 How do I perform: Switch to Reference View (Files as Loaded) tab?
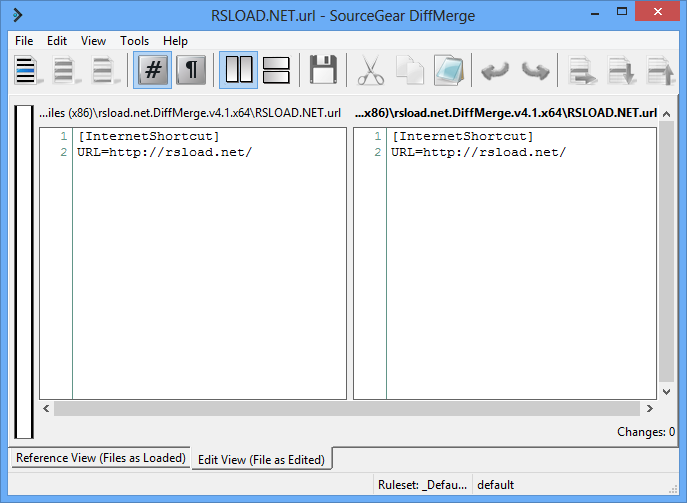[101, 458]
